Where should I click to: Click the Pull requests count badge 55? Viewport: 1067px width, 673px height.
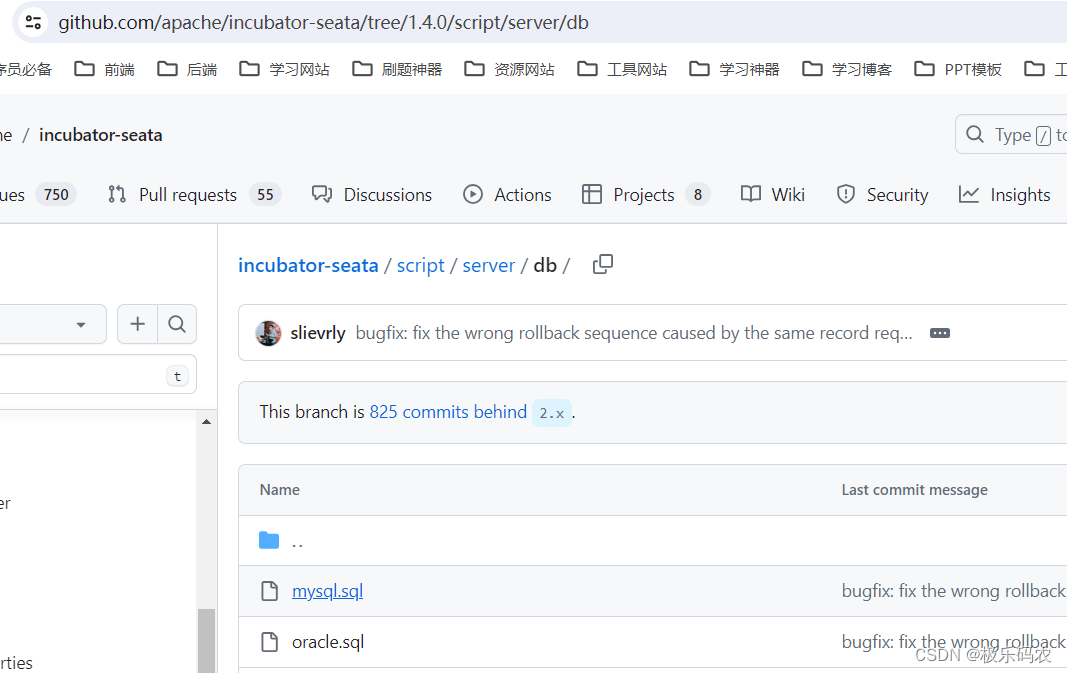coord(265,195)
